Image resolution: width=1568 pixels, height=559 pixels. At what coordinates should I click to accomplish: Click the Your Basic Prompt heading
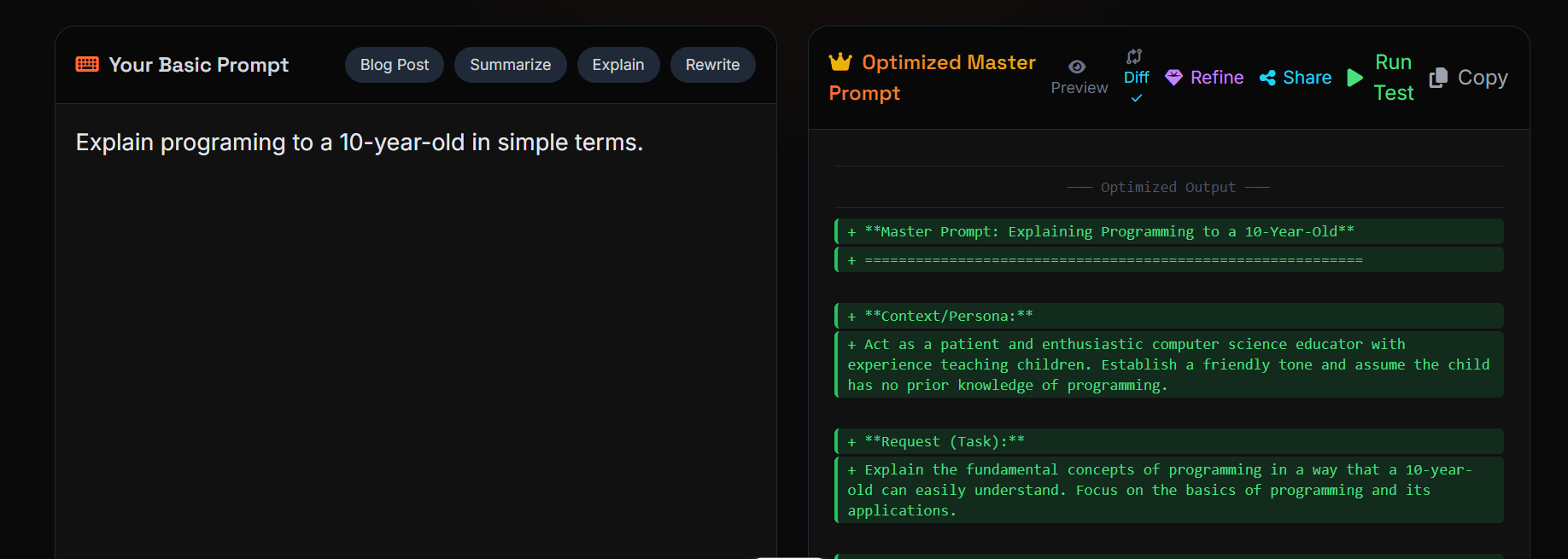[199, 65]
